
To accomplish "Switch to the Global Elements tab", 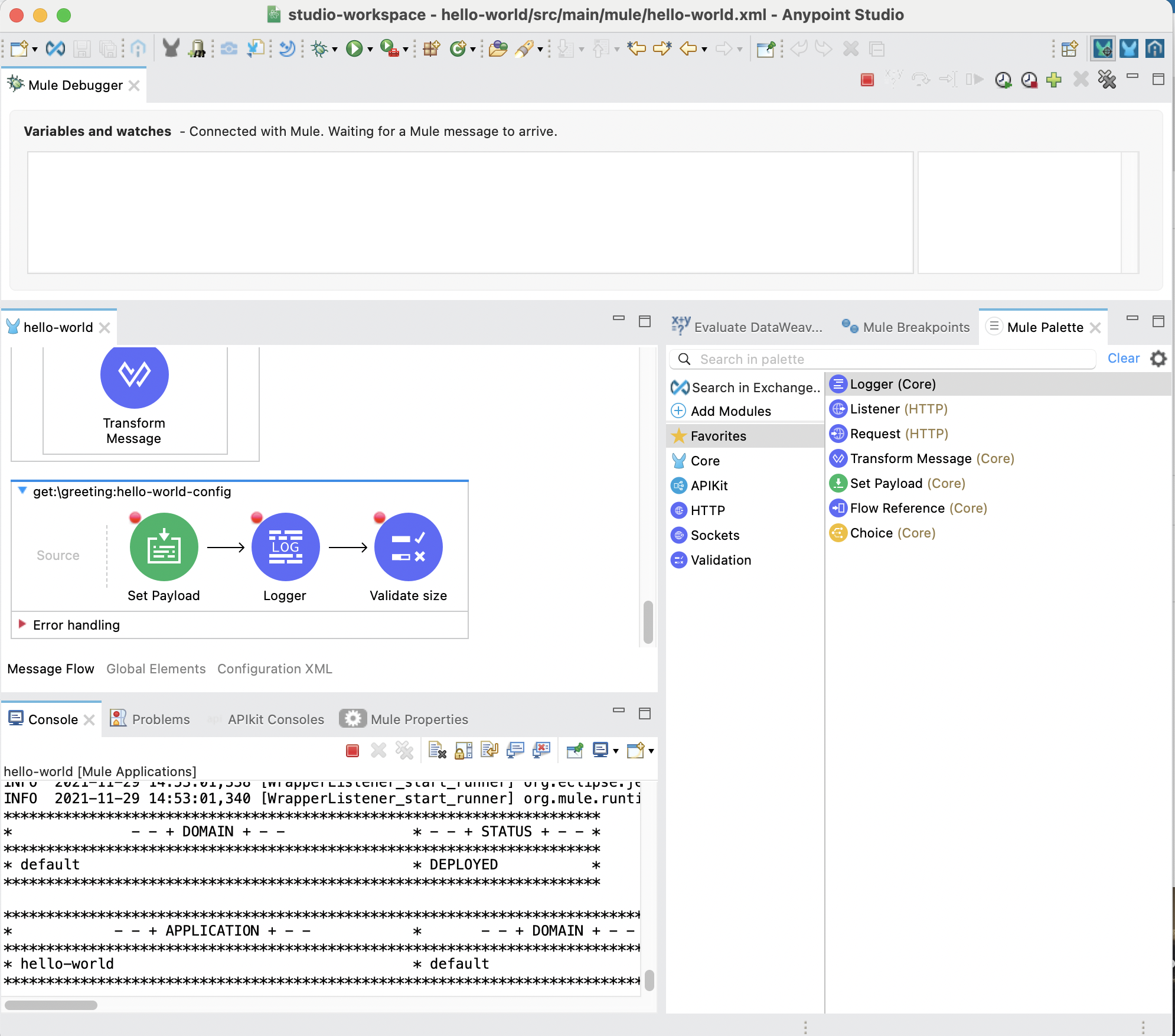I will (154, 669).
